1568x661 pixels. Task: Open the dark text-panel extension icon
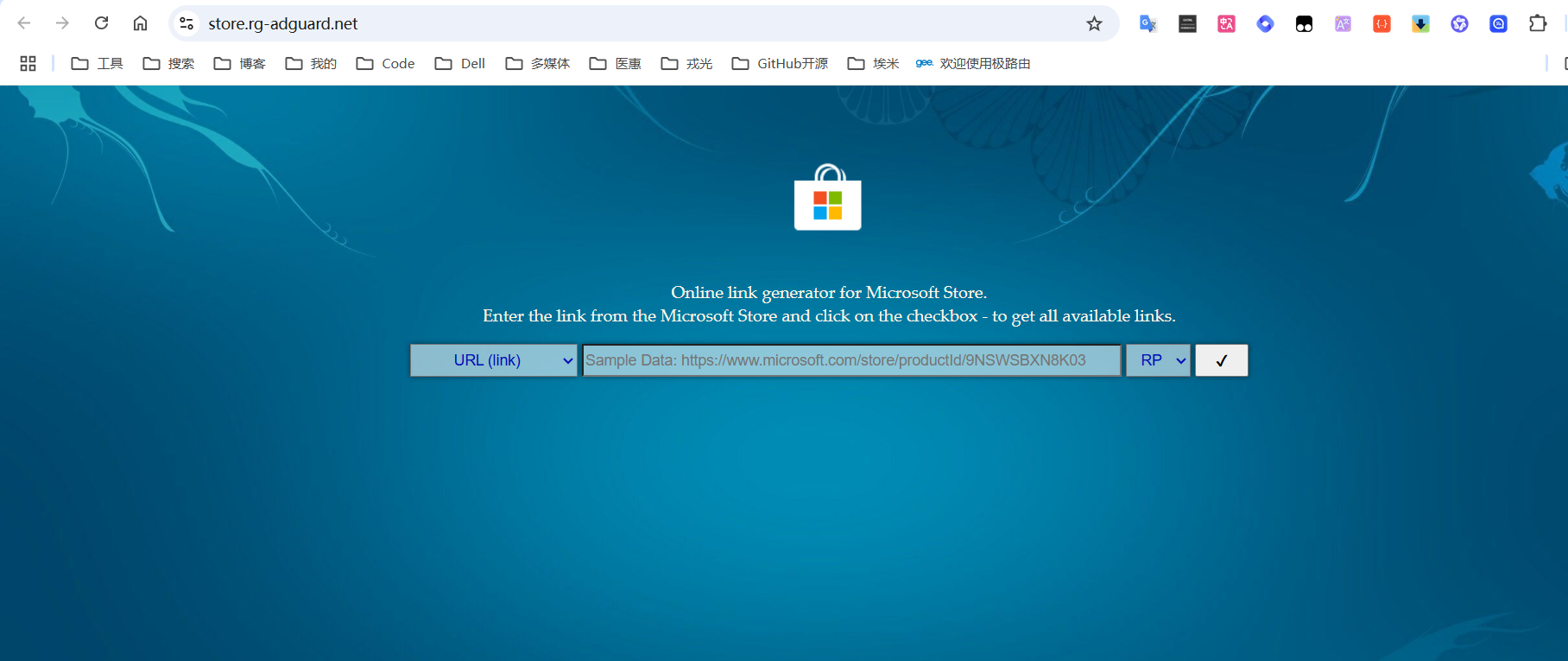1187,23
